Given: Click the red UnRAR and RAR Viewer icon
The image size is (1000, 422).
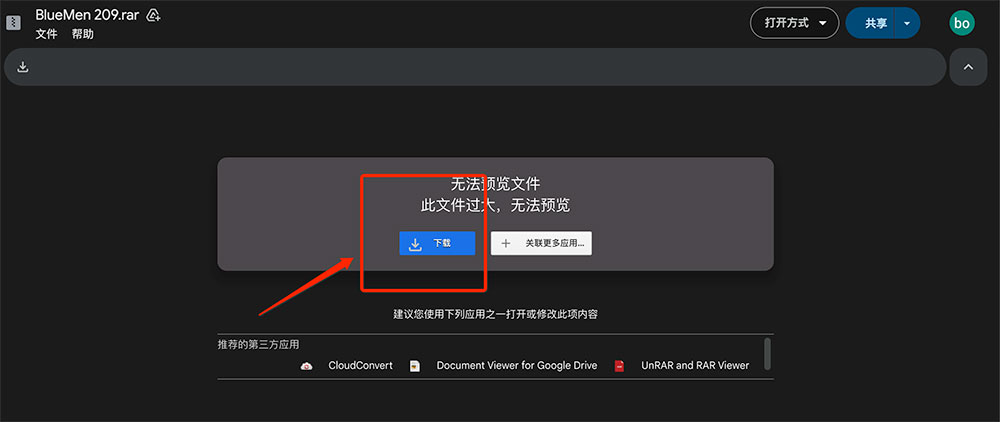Looking at the screenshot, I should (x=619, y=366).
